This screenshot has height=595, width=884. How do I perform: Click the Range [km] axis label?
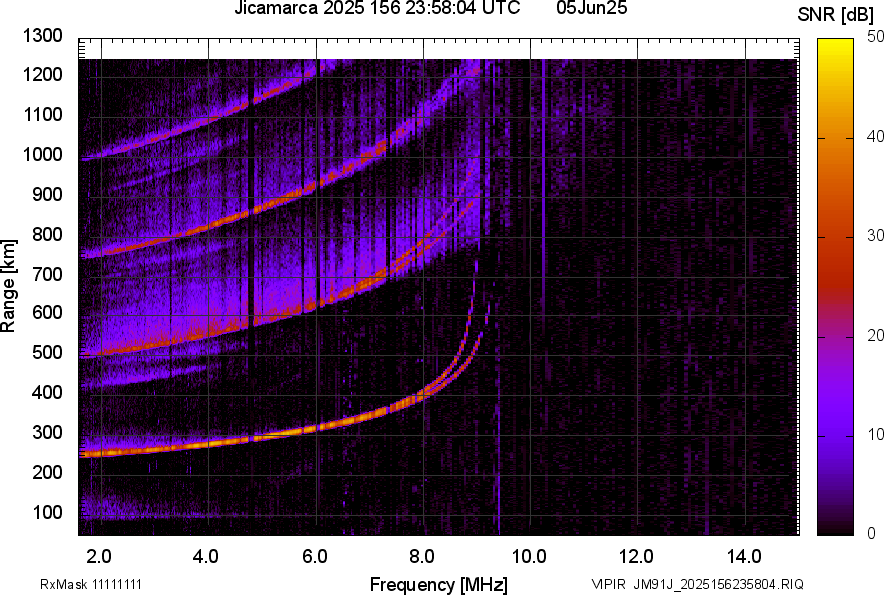(8, 286)
